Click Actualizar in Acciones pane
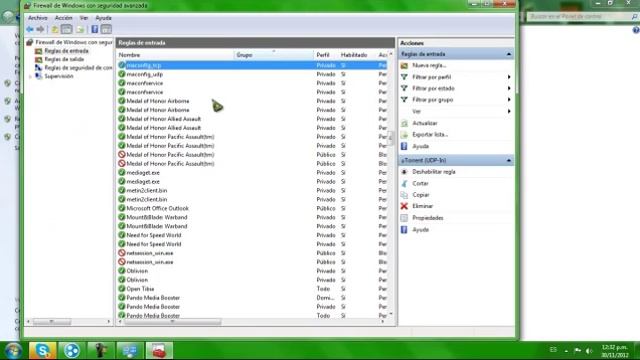The height and width of the screenshot is (360, 640). point(424,123)
